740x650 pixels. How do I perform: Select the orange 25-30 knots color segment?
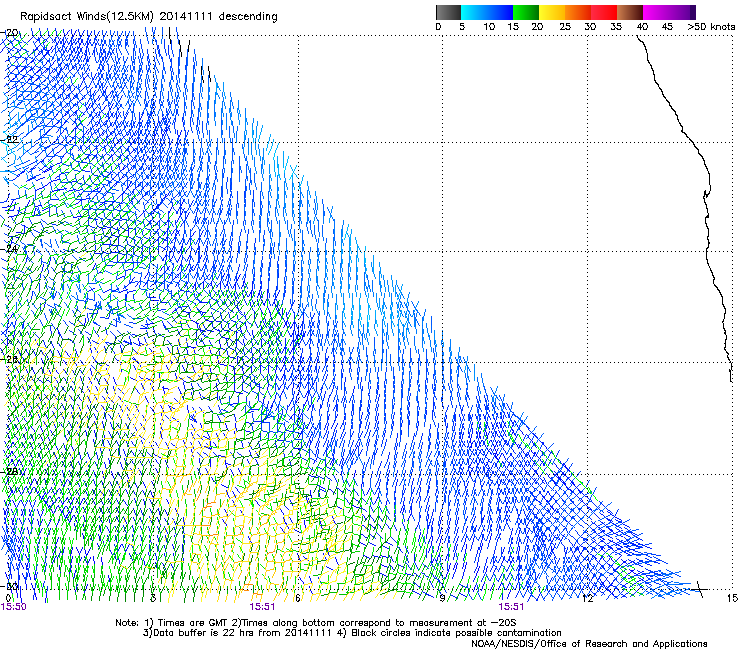(578, 12)
